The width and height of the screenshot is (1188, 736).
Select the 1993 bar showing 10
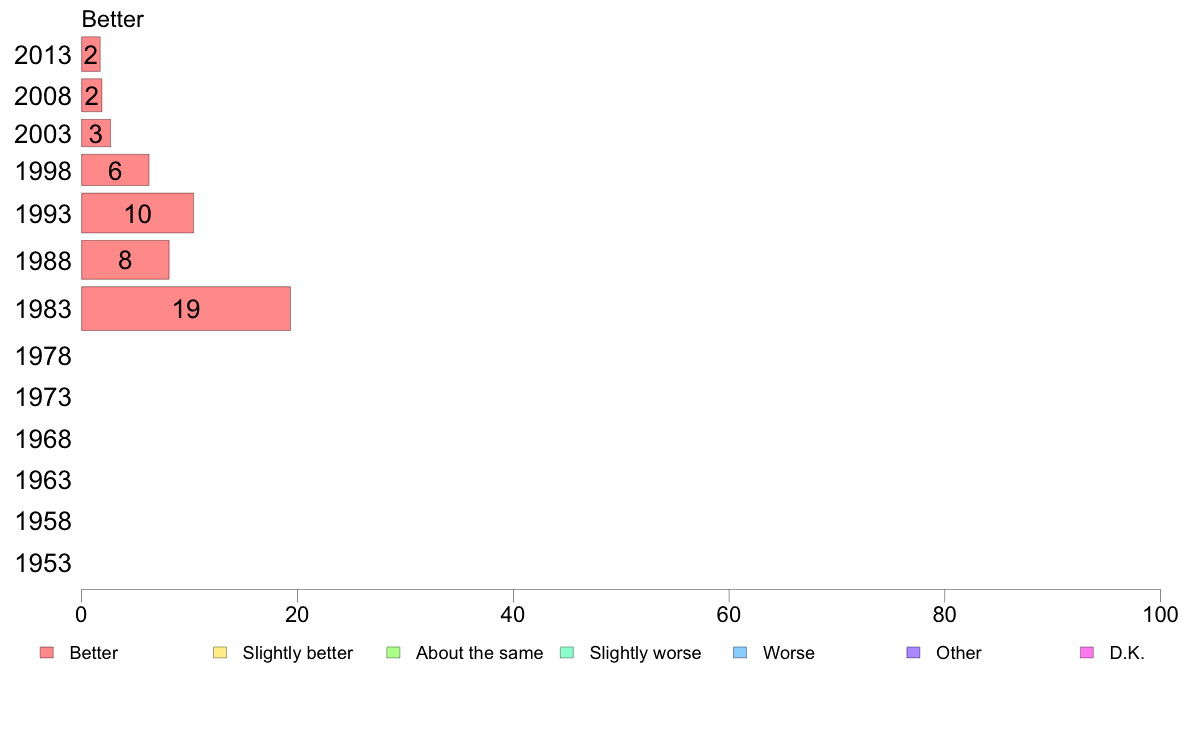137,213
